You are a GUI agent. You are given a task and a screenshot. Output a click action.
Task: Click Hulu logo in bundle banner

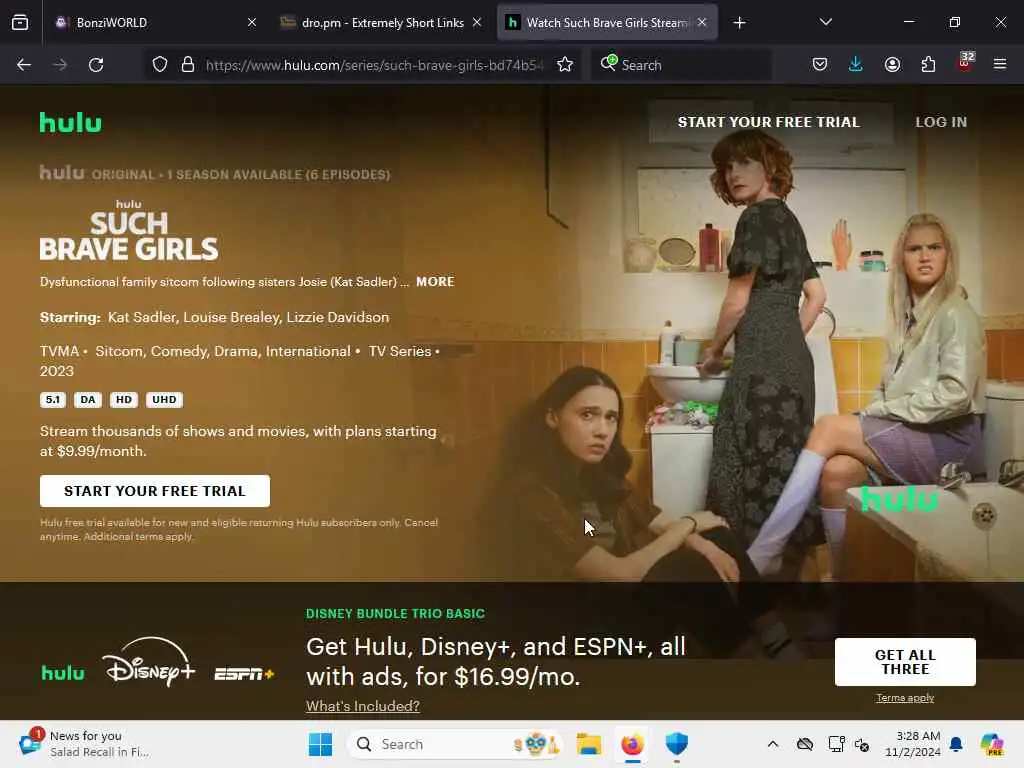[x=63, y=673]
